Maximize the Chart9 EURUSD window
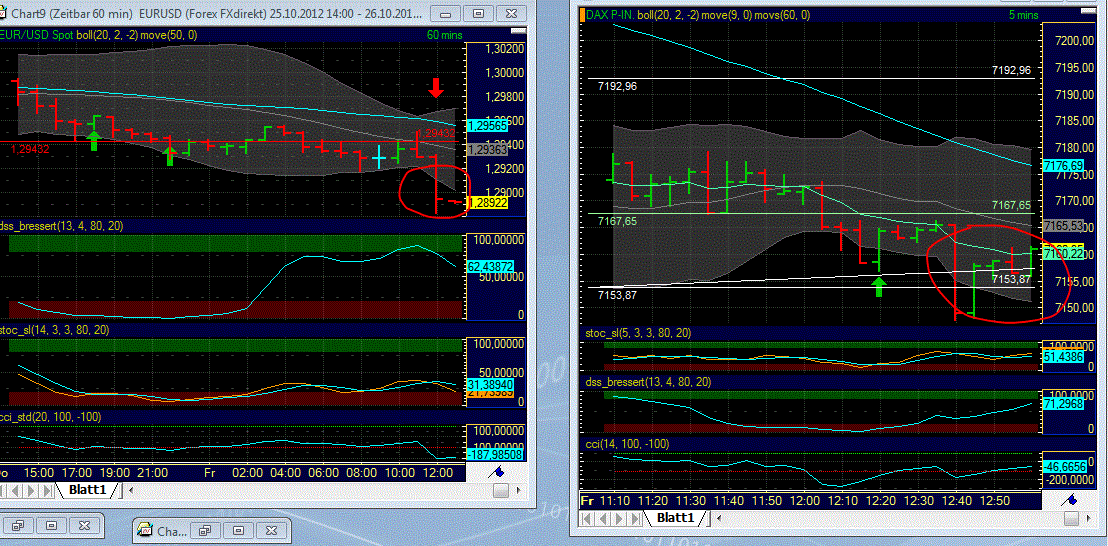 pos(478,13)
